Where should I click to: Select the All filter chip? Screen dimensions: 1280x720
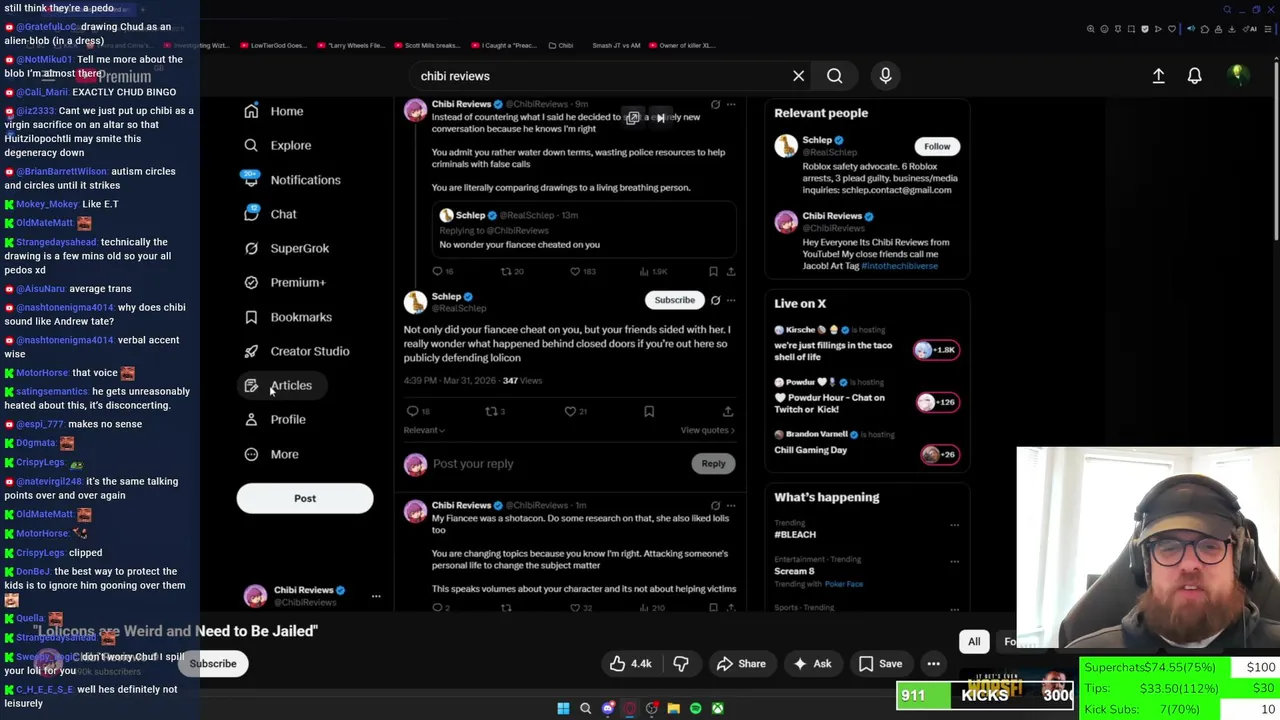tap(974, 641)
